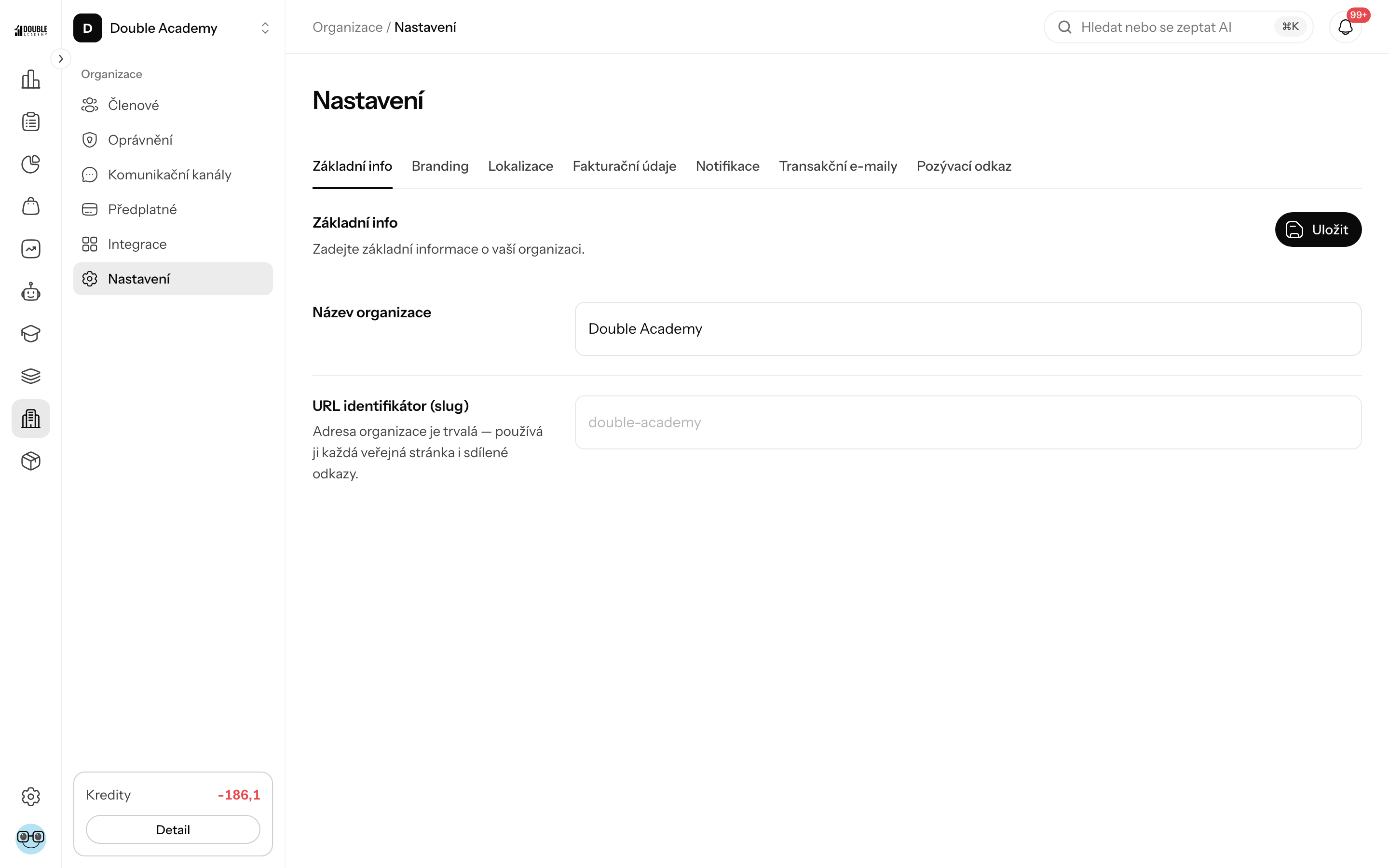Switch to the Notifikace tab
1389x868 pixels.
tap(727, 166)
